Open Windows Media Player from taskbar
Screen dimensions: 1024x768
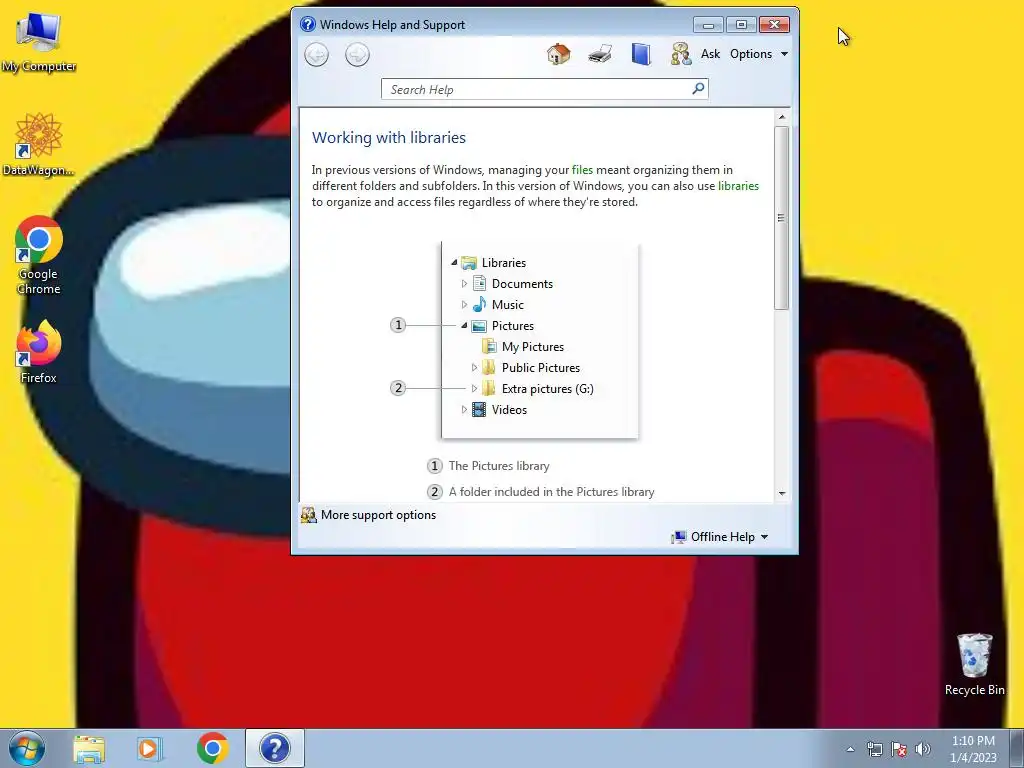point(150,748)
